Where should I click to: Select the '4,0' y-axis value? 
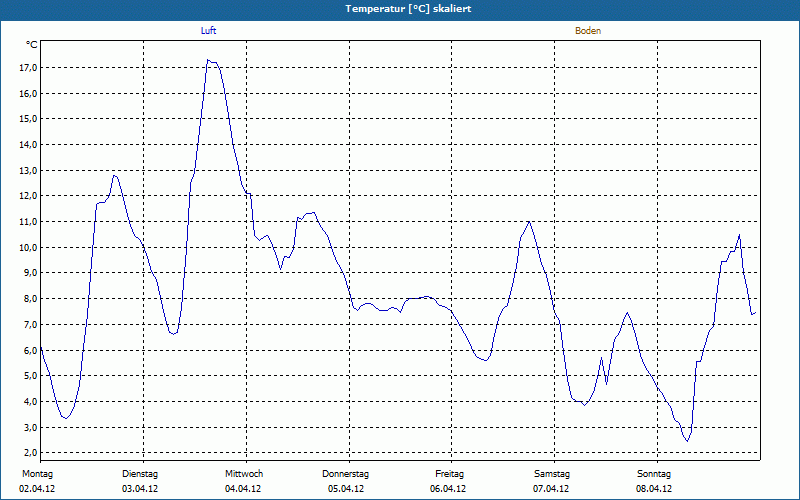point(30,402)
